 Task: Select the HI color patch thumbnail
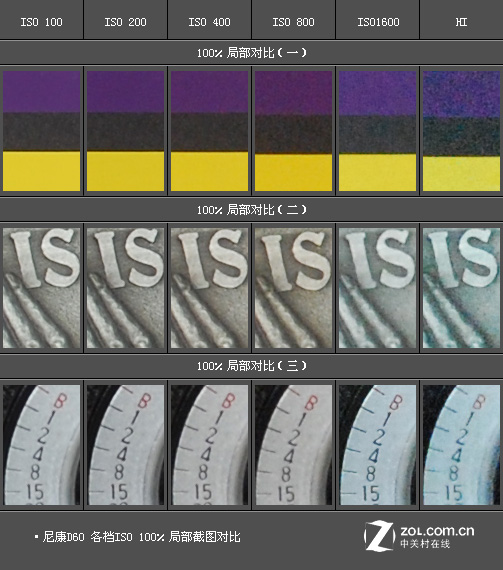click(x=461, y=131)
